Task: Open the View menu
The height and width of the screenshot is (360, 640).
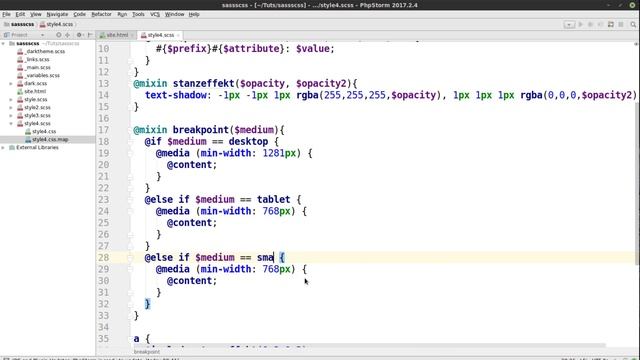Action: (x=36, y=14)
